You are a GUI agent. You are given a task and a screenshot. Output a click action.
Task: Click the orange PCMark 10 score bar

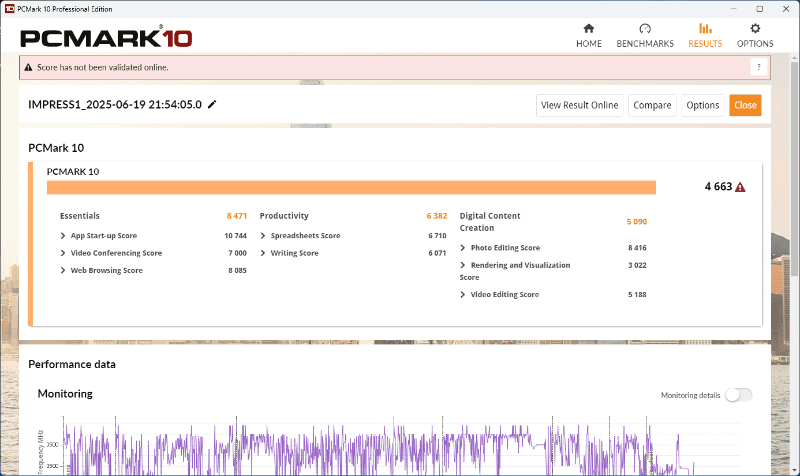point(351,187)
